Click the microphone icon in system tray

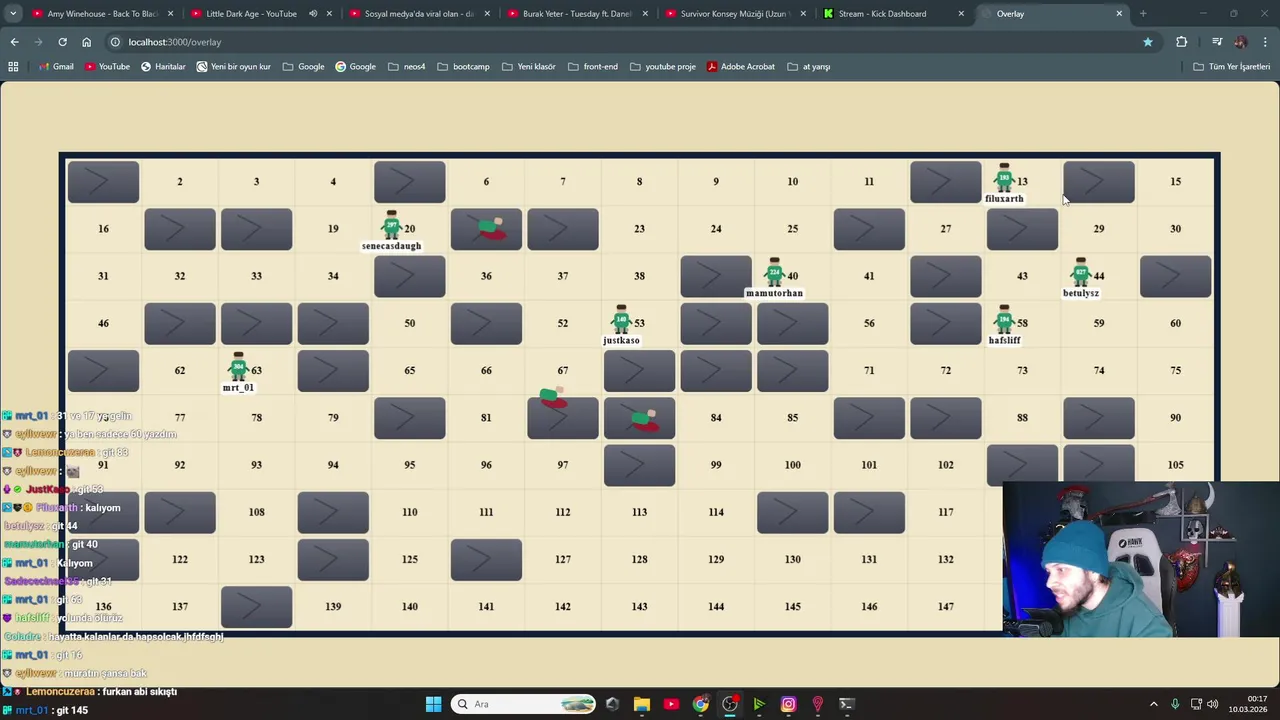(x=1175, y=704)
